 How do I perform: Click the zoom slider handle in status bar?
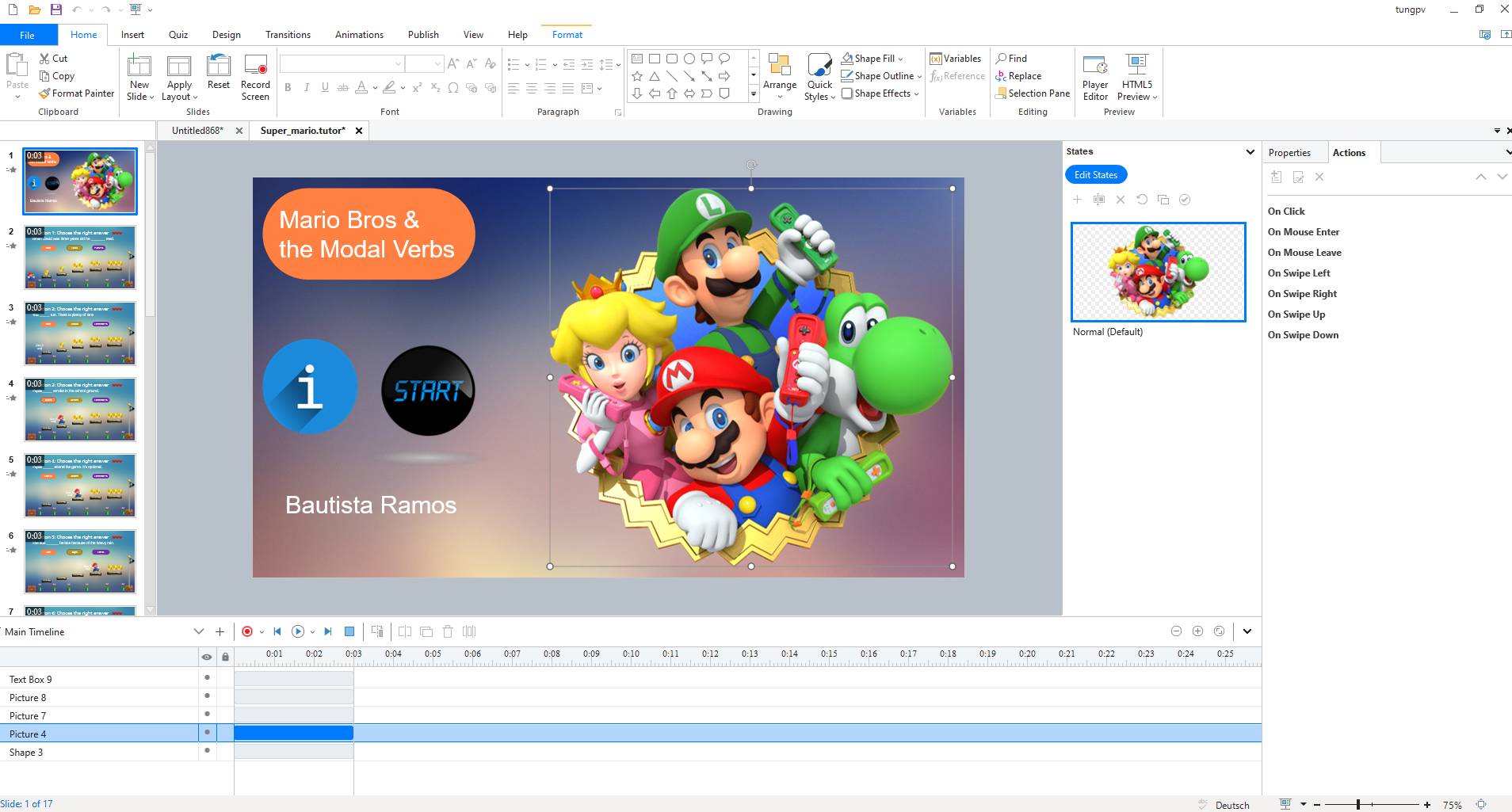(x=1357, y=804)
